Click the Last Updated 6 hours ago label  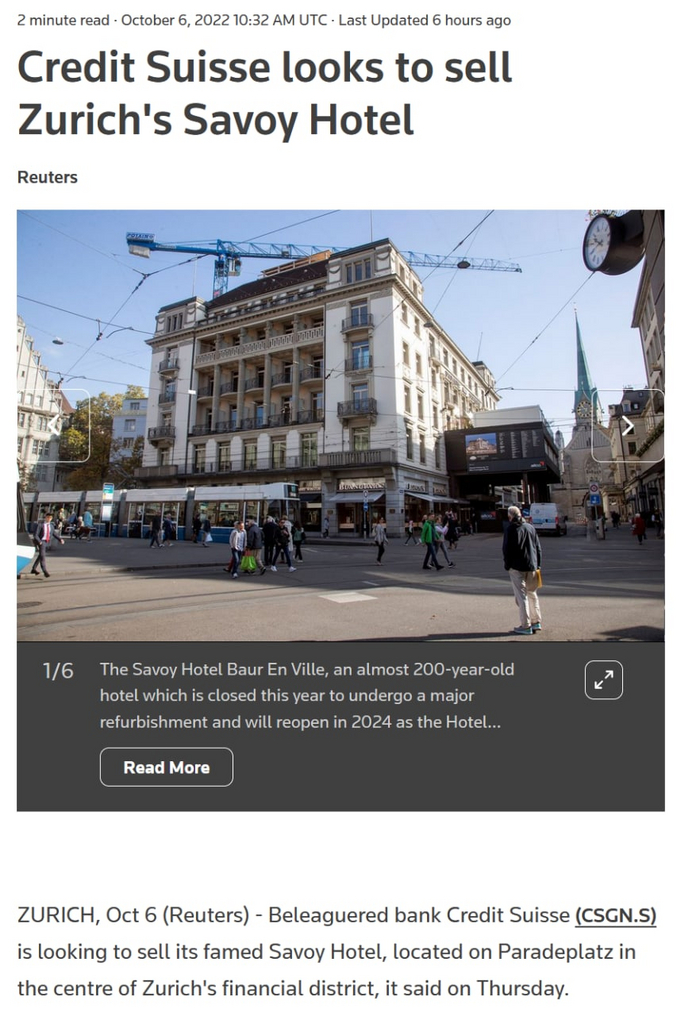(425, 20)
